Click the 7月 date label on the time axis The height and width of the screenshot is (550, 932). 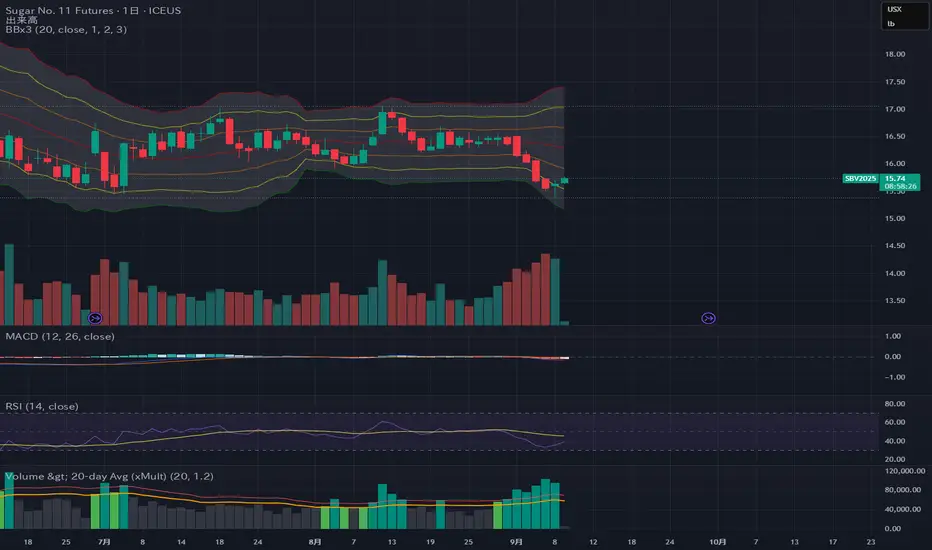point(104,542)
